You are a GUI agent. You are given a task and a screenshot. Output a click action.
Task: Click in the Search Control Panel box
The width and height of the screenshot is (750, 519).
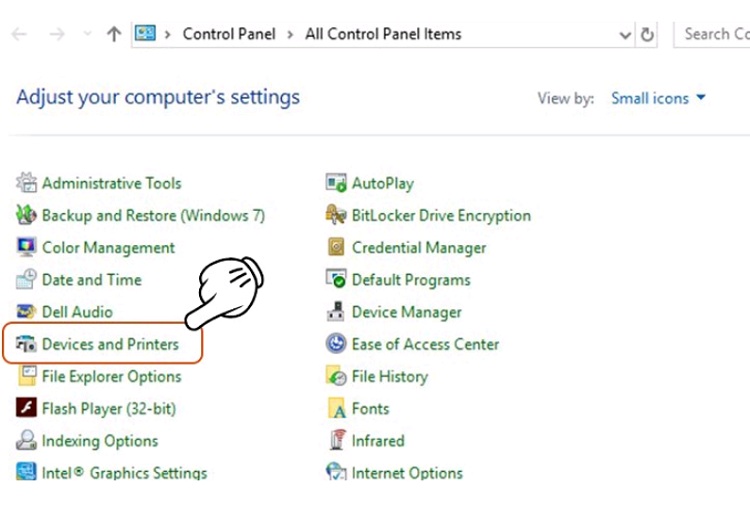pyautogui.click(x=712, y=34)
